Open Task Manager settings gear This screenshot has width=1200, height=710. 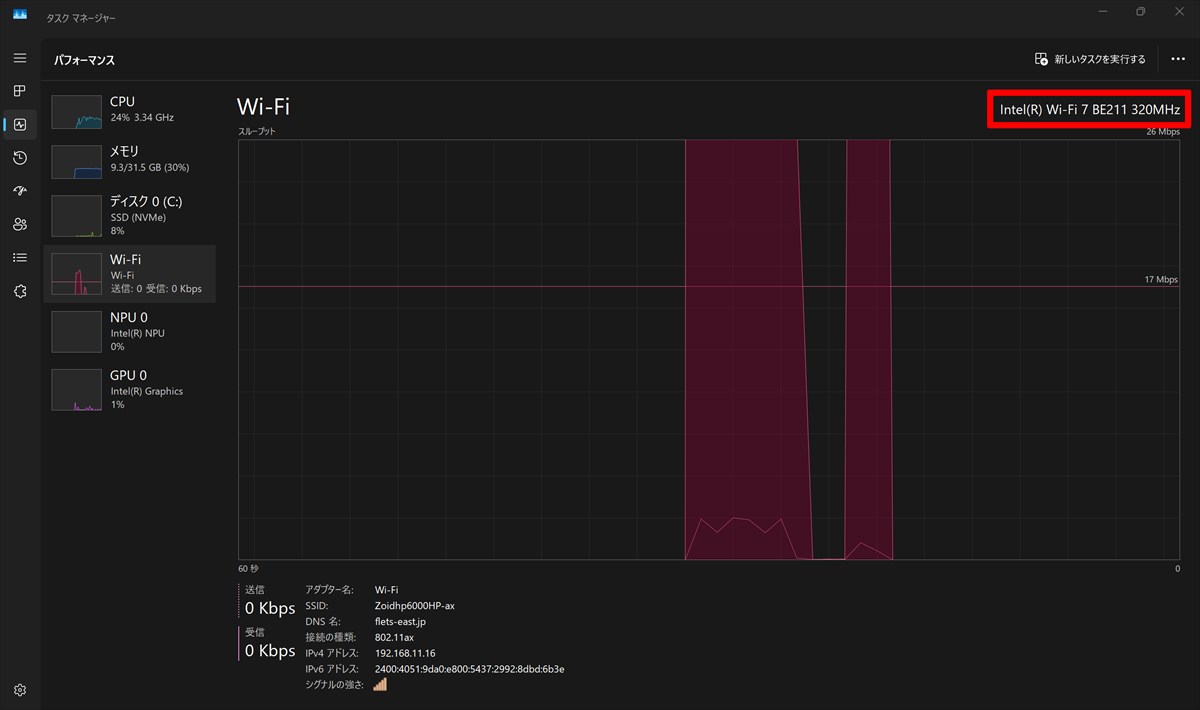(x=20, y=690)
